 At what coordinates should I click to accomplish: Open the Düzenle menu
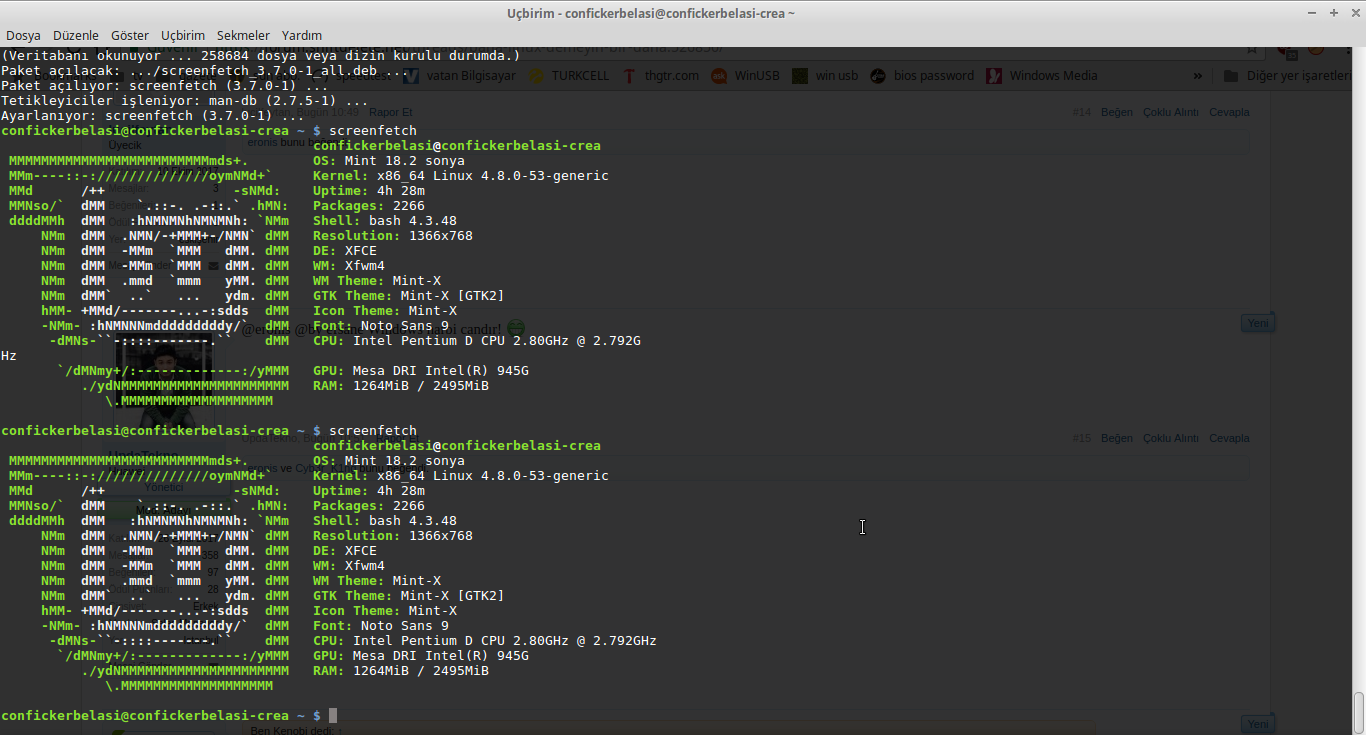pyautogui.click(x=75, y=35)
